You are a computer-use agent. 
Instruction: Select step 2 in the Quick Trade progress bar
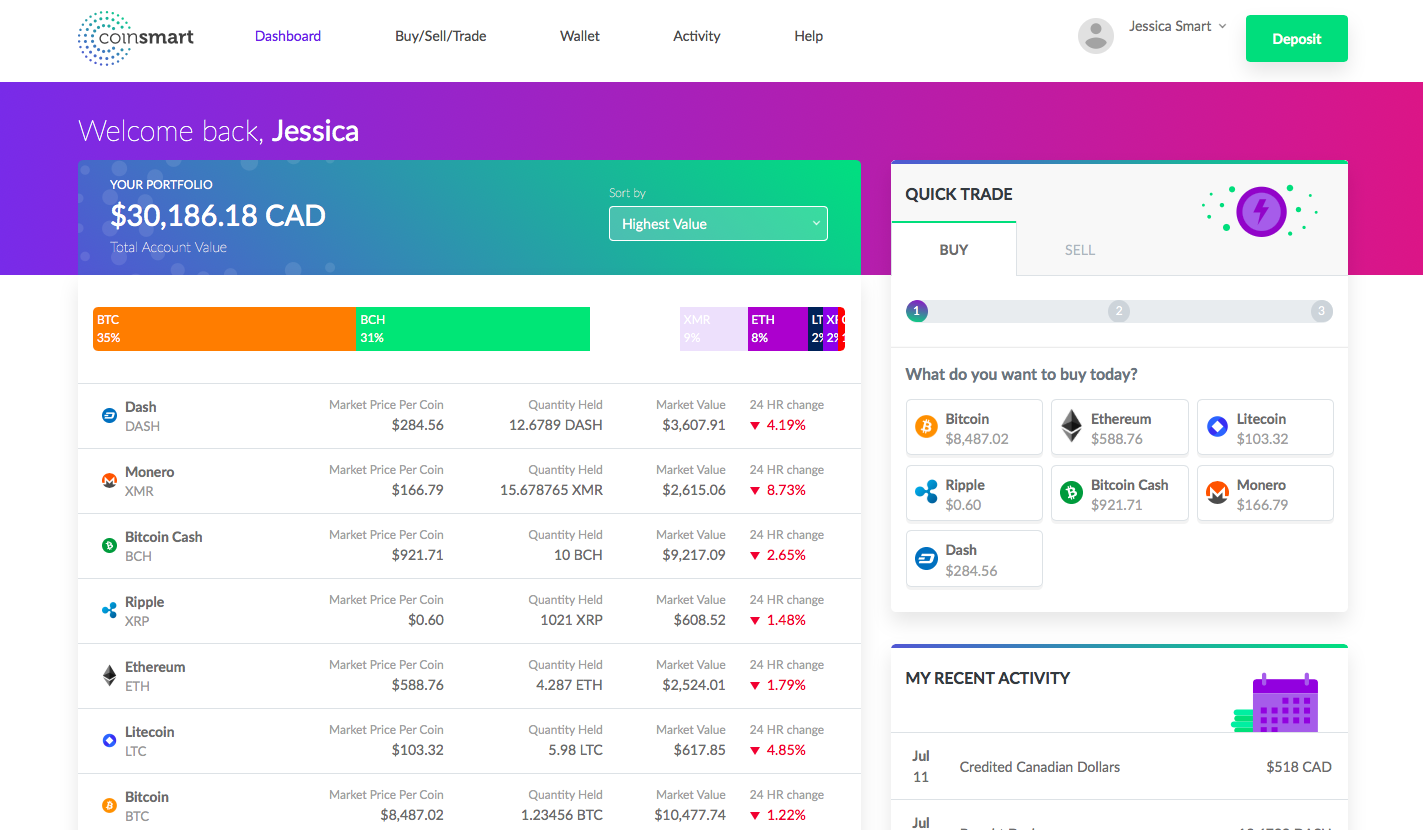pos(1119,311)
